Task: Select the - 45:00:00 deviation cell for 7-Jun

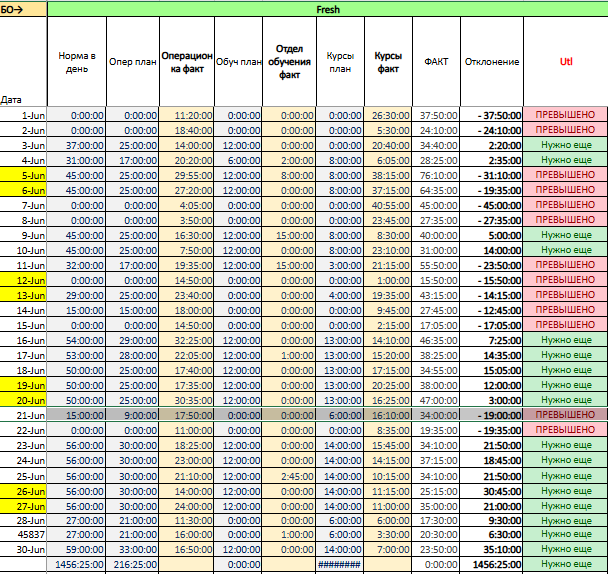Action: (492, 206)
